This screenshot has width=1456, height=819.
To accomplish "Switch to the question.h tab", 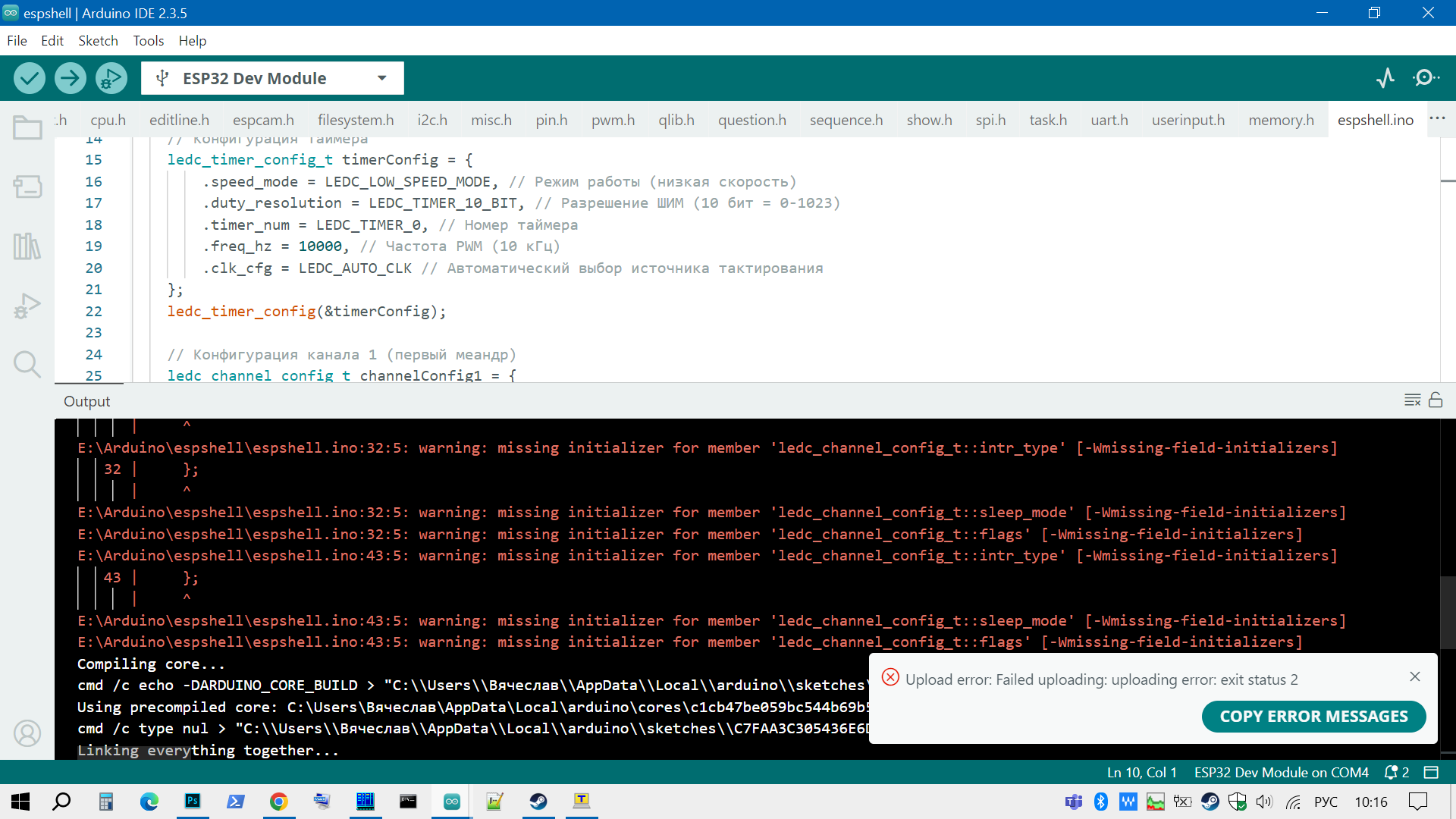I will click(752, 120).
